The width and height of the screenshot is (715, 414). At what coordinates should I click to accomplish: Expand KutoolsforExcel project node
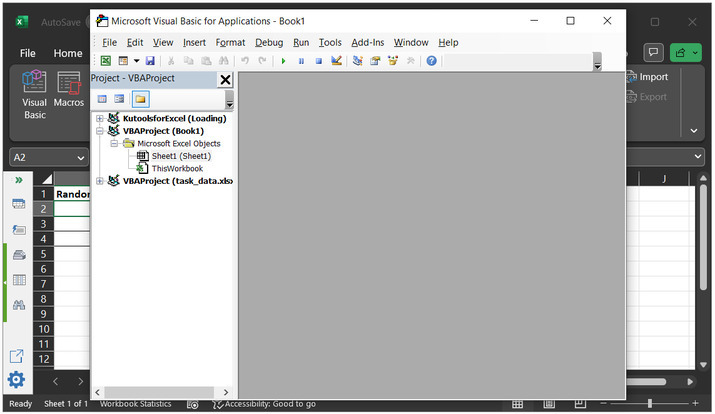tap(99, 119)
